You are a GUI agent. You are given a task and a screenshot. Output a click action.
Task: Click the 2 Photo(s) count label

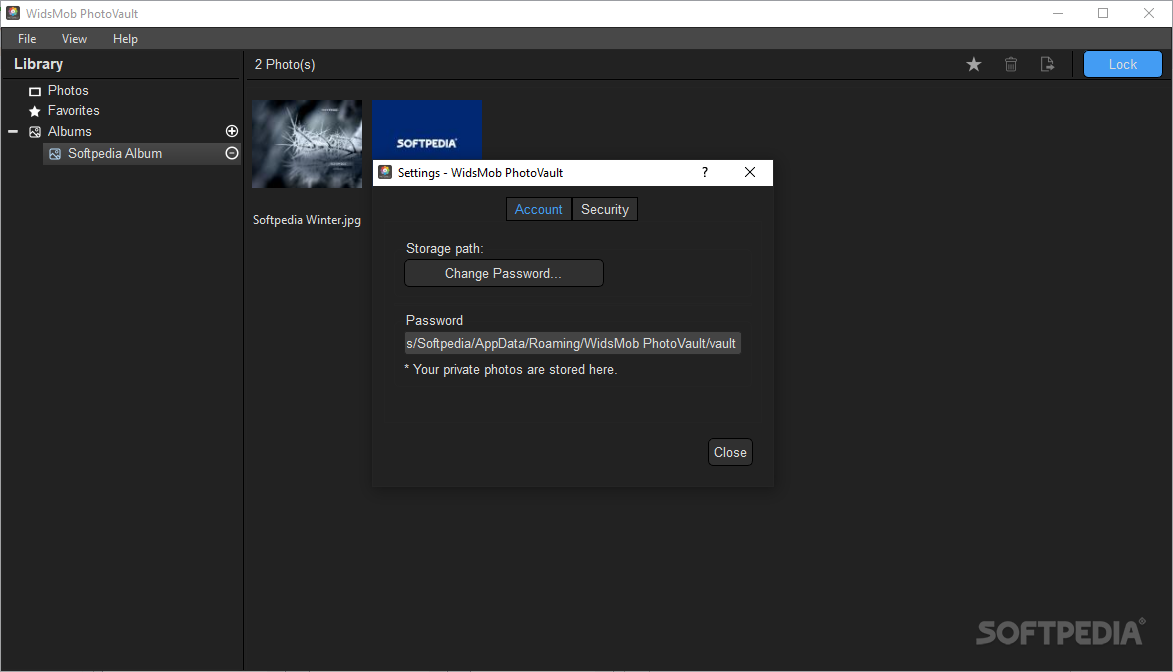tap(285, 64)
